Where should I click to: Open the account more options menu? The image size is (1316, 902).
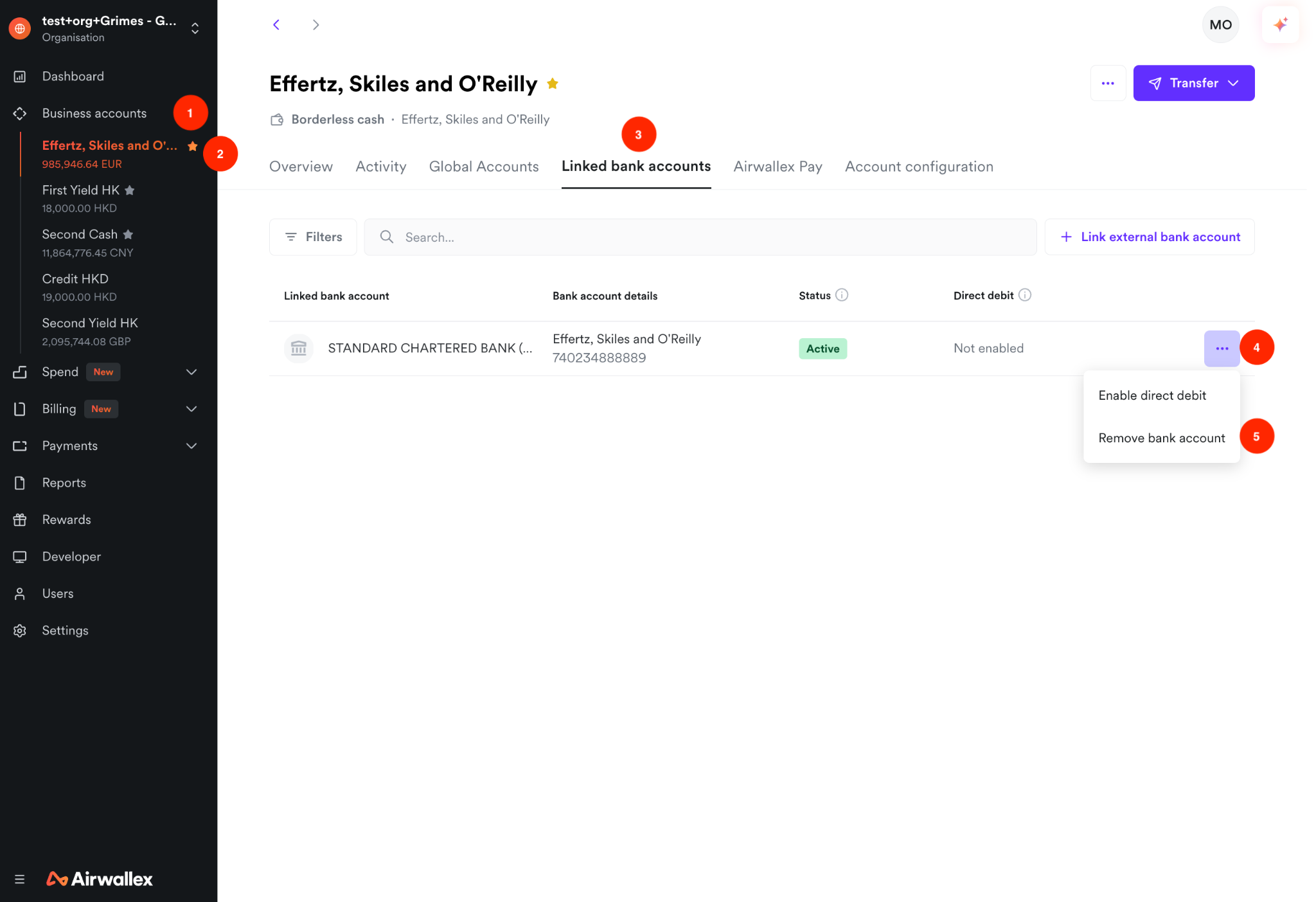coord(1108,83)
